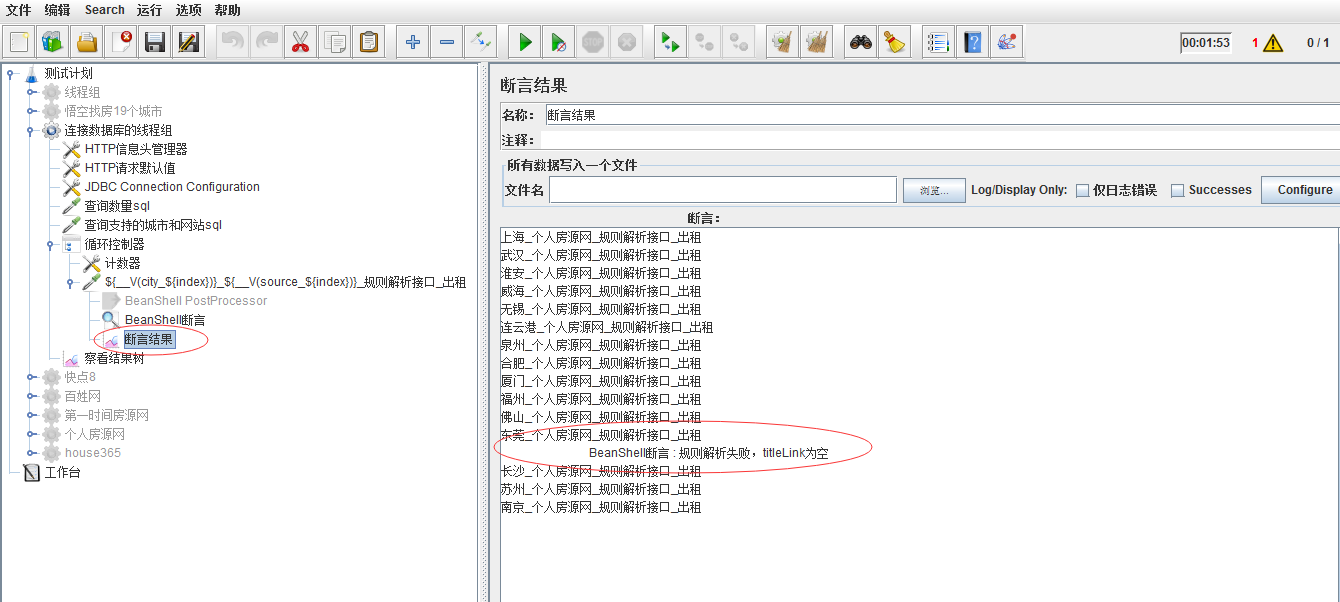
Task: Toggle remote start with the green arrows icon
Action: (670, 41)
